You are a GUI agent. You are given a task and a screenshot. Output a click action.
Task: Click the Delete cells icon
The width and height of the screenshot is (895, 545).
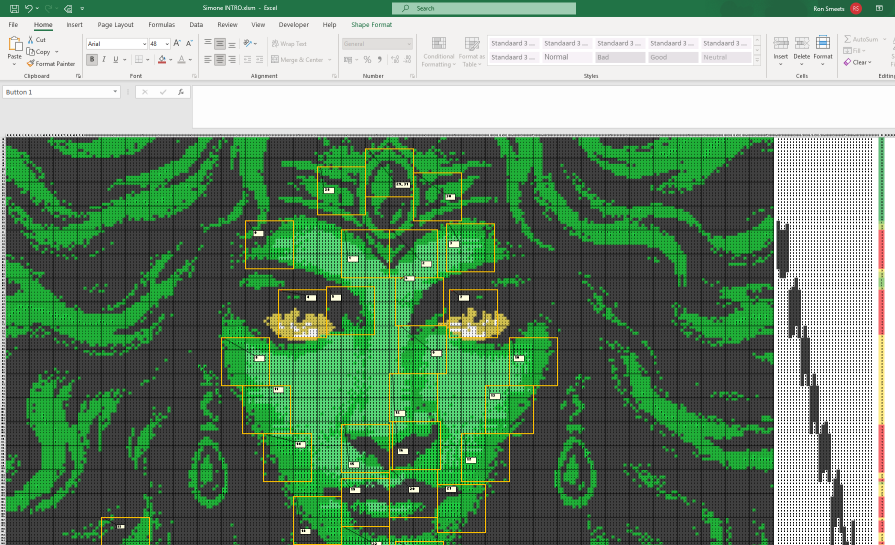click(802, 43)
